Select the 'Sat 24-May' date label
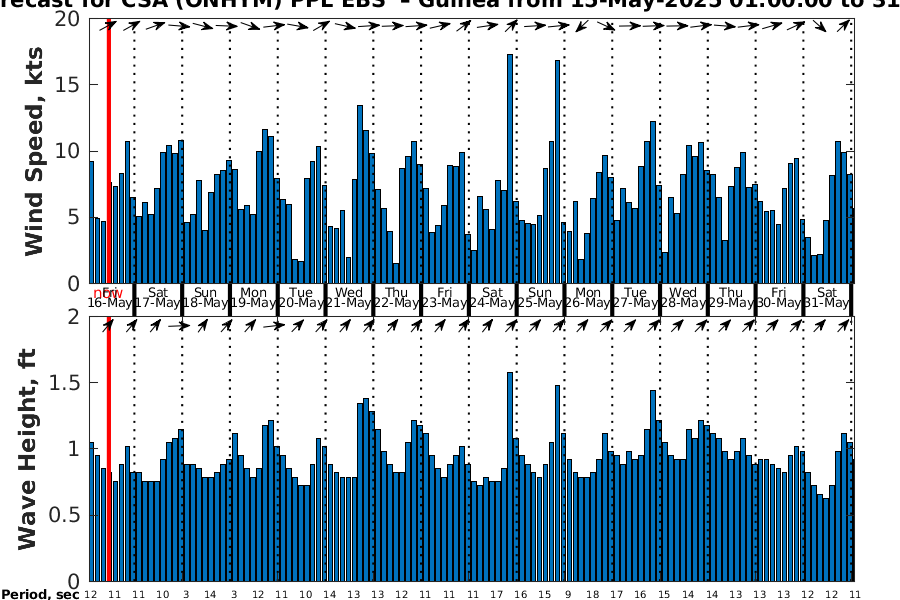This screenshot has width=900, height=600. [x=492, y=297]
